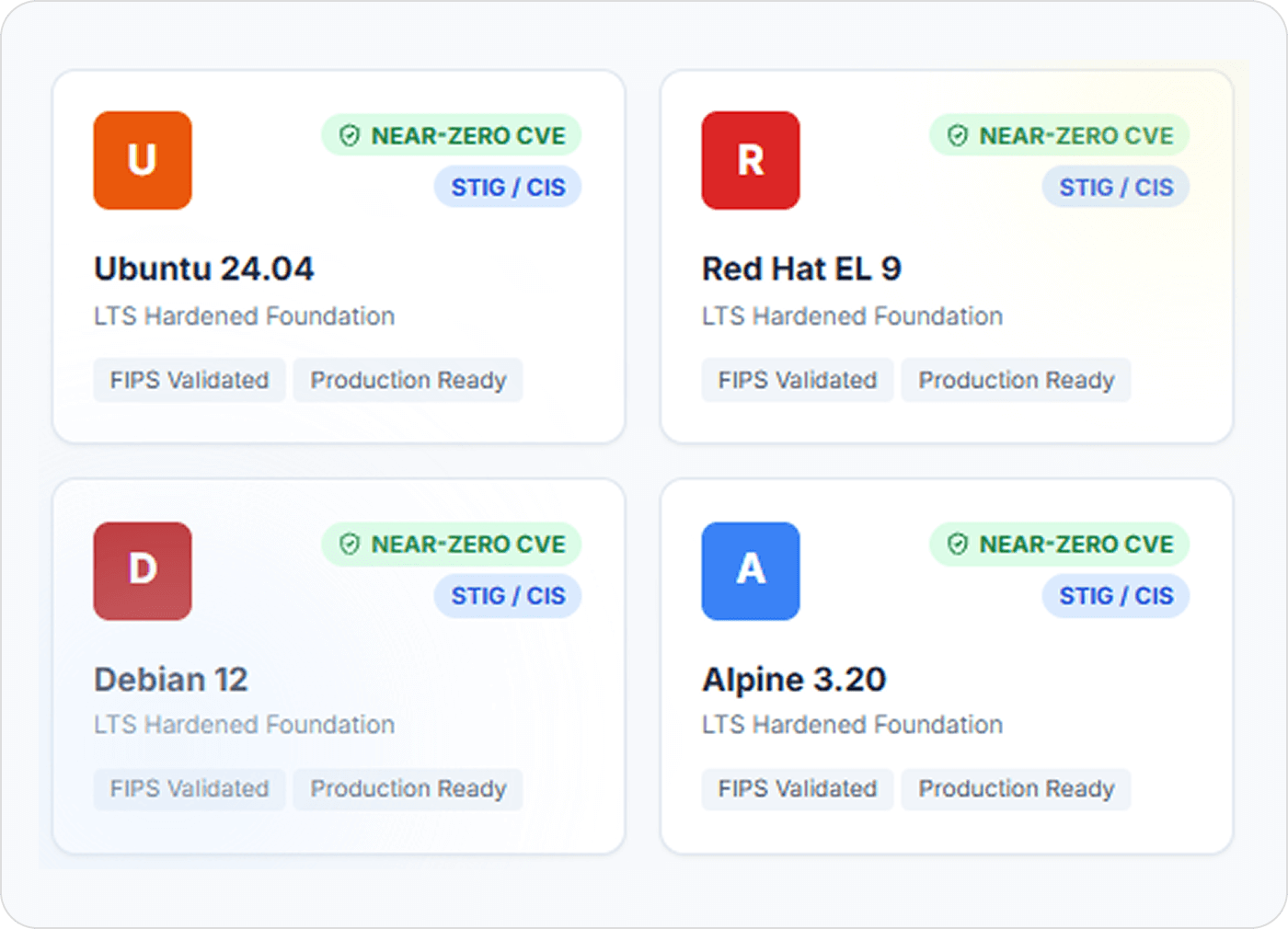Click FIPS Validated tag on Ubuntu card
Image resolution: width=1288 pixels, height=929 pixels.
pos(190,380)
